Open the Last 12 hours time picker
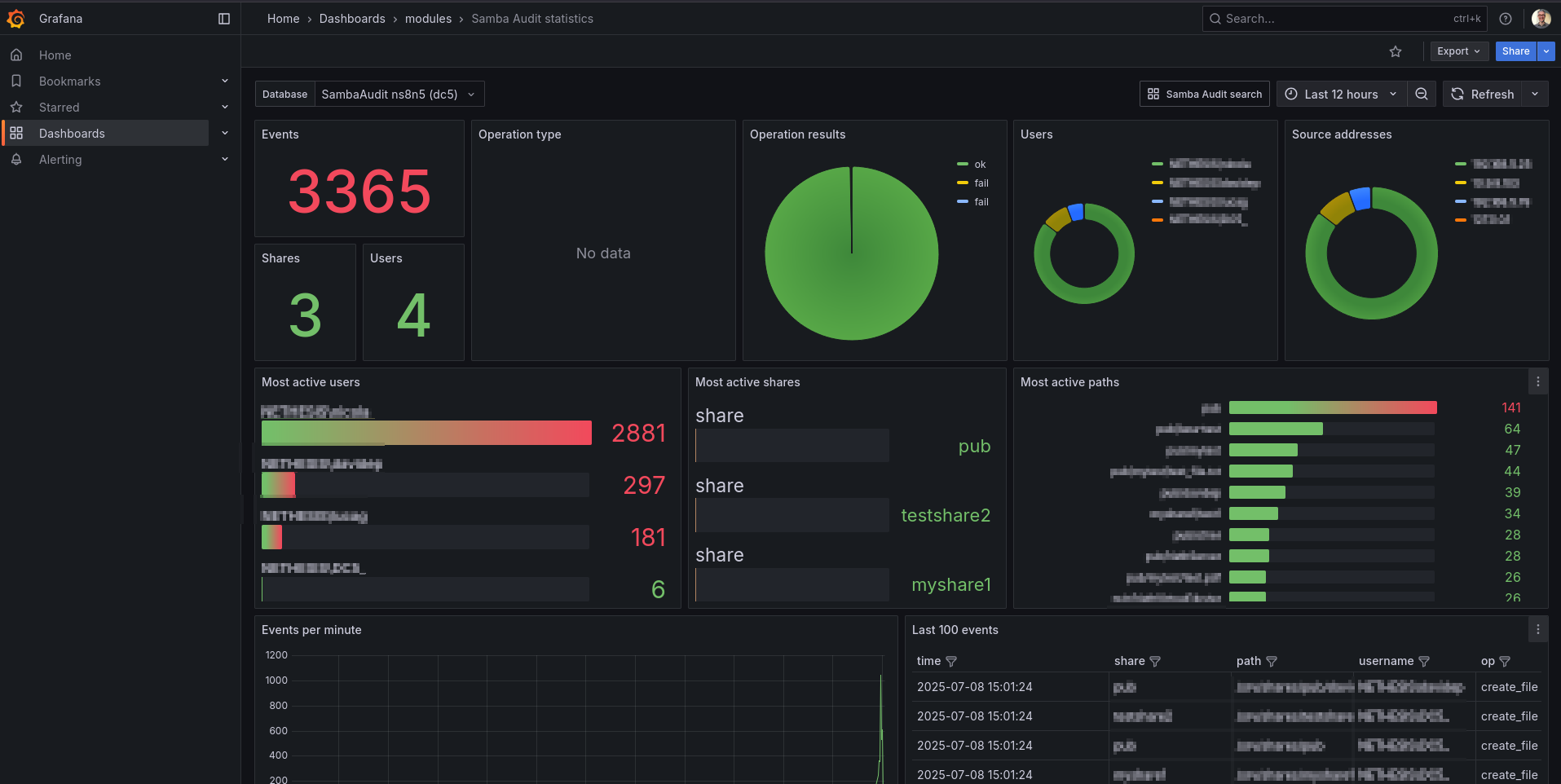This screenshot has width=1561, height=784. click(1341, 95)
